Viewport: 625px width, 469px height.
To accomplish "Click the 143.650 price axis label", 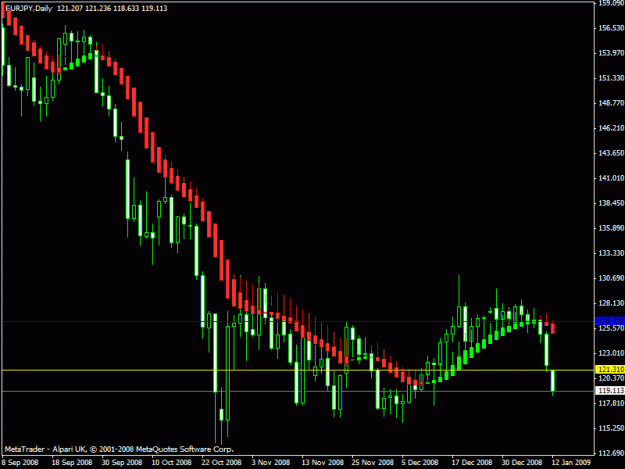I will [611, 153].
